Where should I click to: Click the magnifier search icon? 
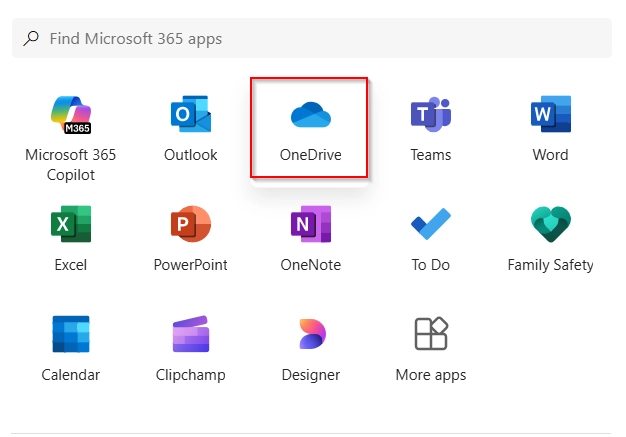pos(31,39)
